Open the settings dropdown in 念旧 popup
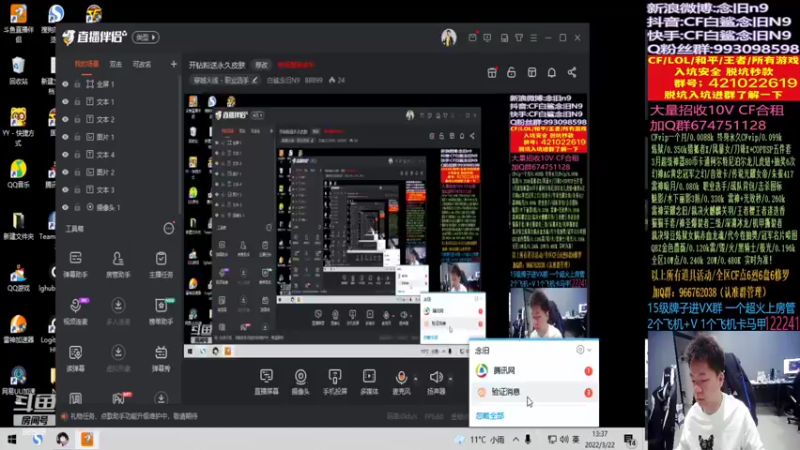Viewport: 800px width, 450px height. pos(589,350)
